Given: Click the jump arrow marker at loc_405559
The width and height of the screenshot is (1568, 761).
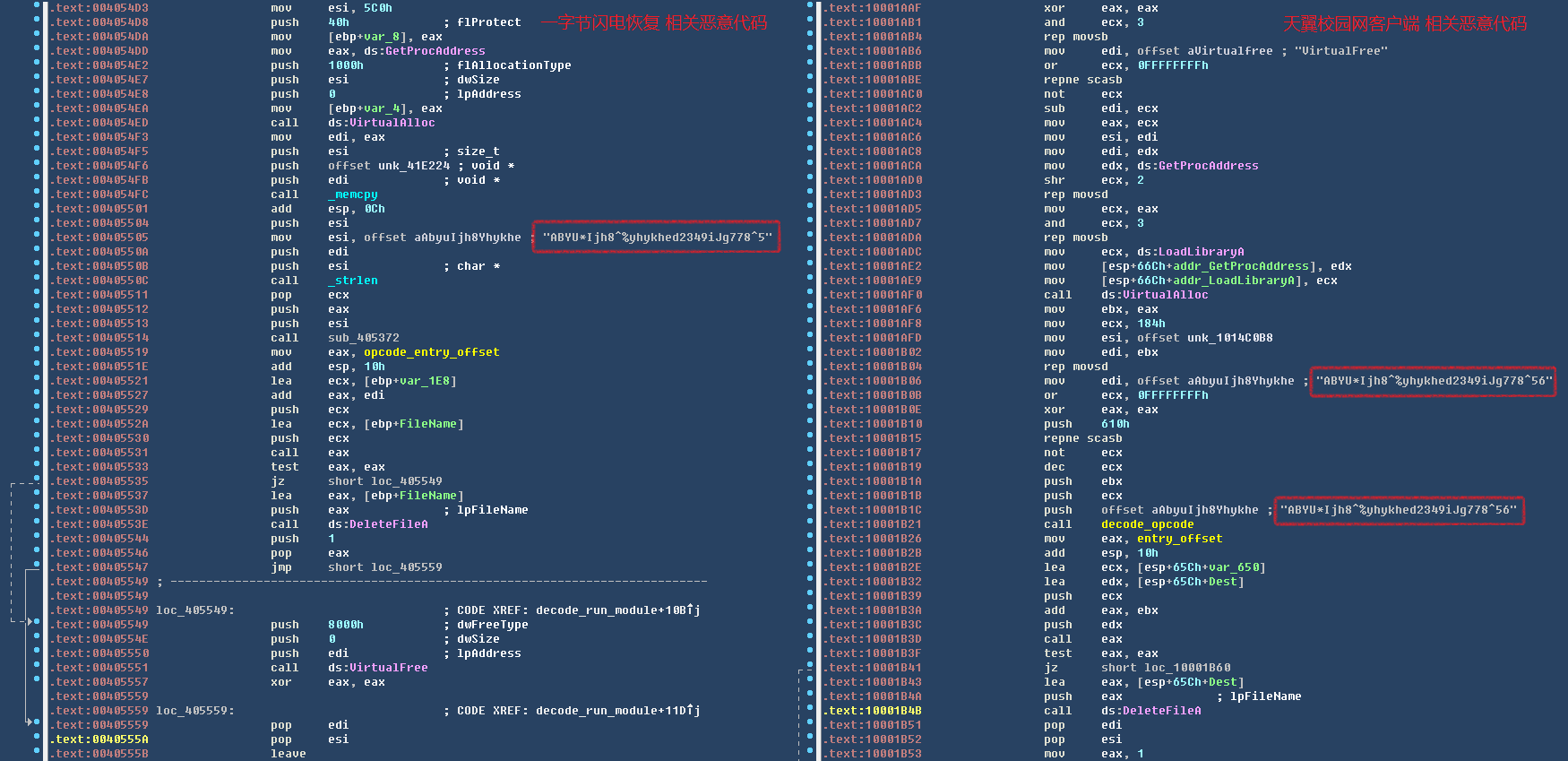Looking at the screenshot, I should pyautogui.click(x=31, y=722).
